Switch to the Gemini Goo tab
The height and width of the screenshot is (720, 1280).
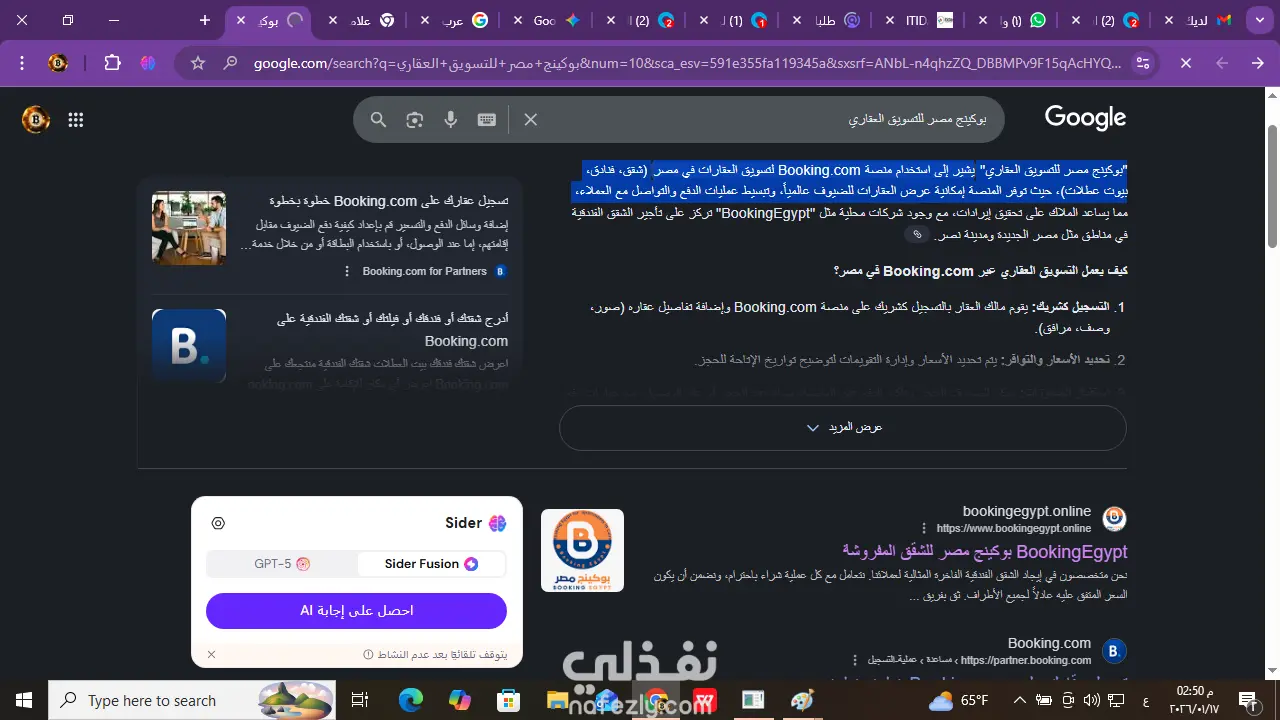(548, 20)
